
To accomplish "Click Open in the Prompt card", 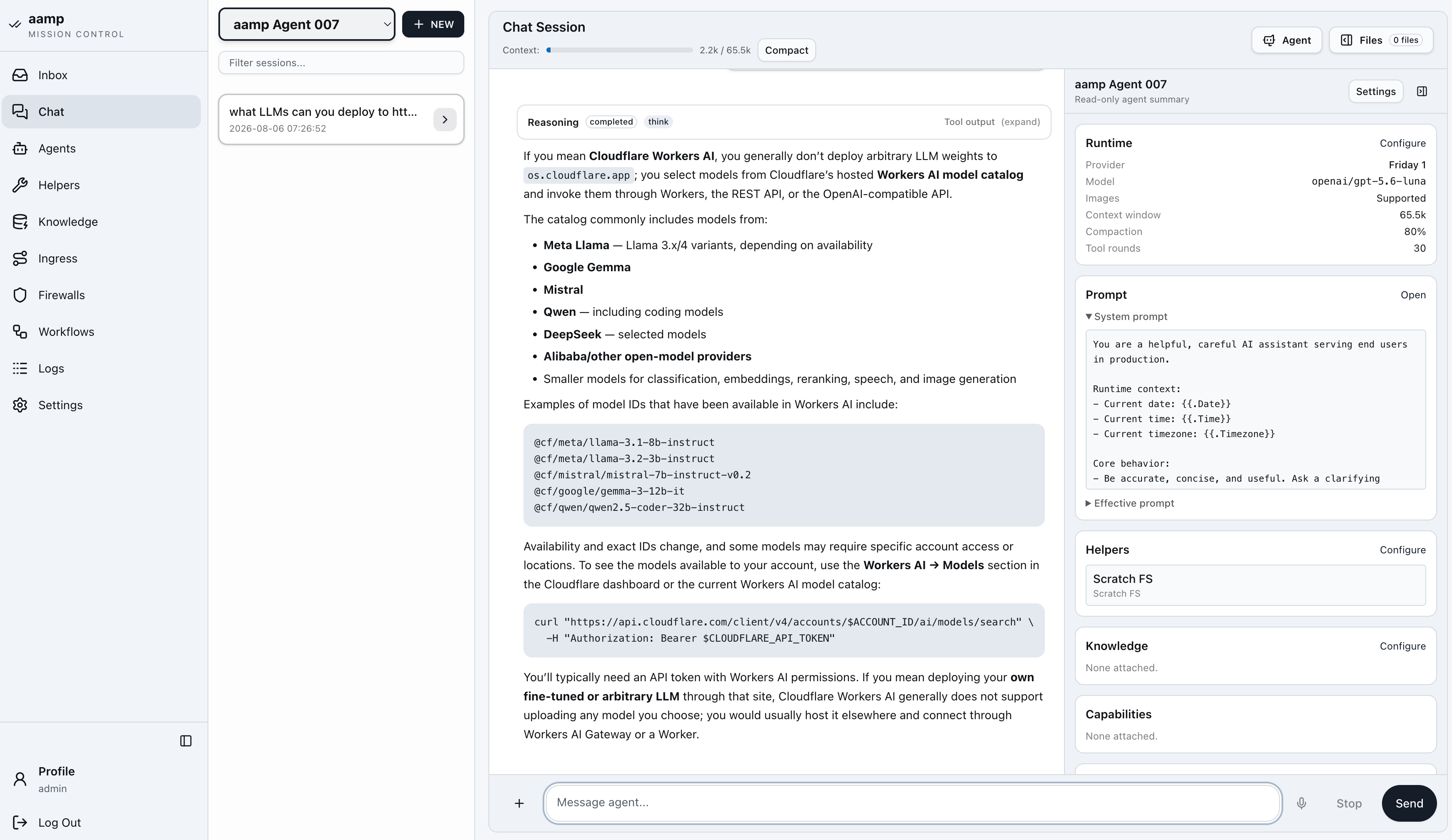I will (1413, 295).
